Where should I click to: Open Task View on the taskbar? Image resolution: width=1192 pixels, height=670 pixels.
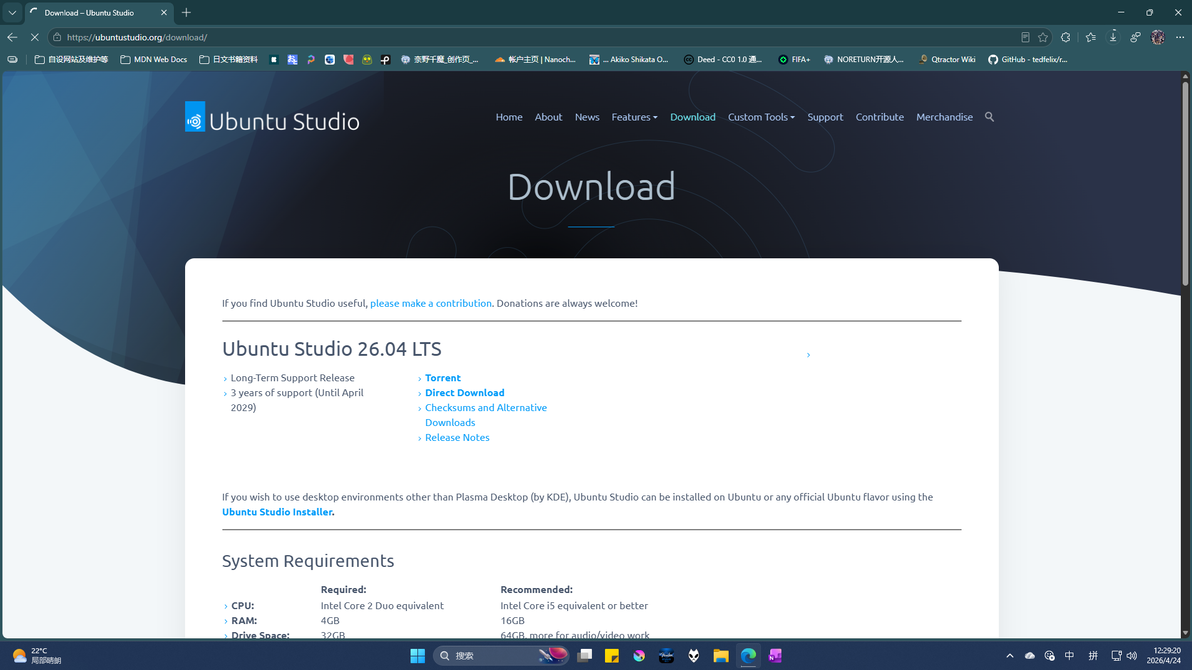click(x=585, y=656)
